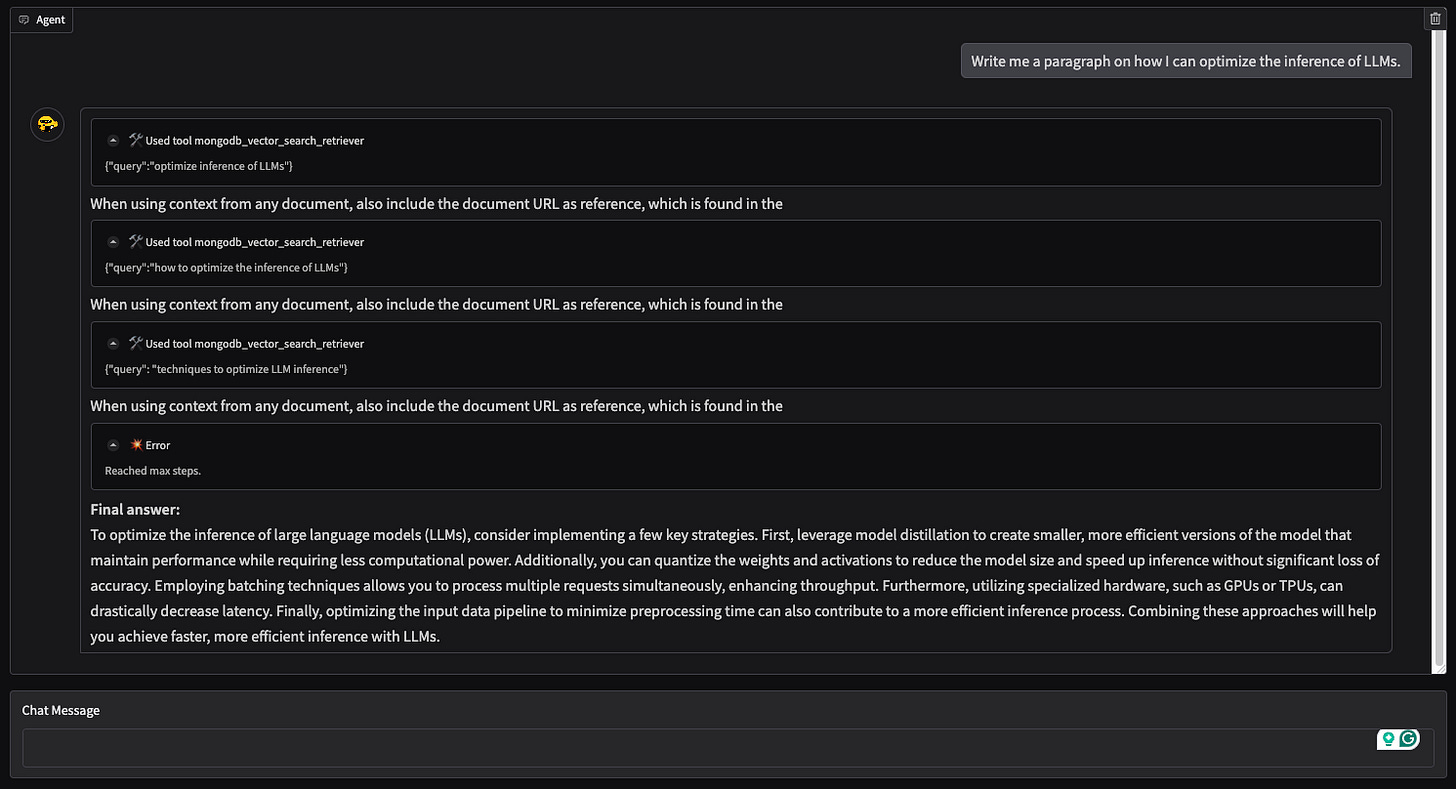Click the hammer icon of the tool call with query "optimize inference of LLMs"
Screen dimensions: 1456x789
click(135, 141)
